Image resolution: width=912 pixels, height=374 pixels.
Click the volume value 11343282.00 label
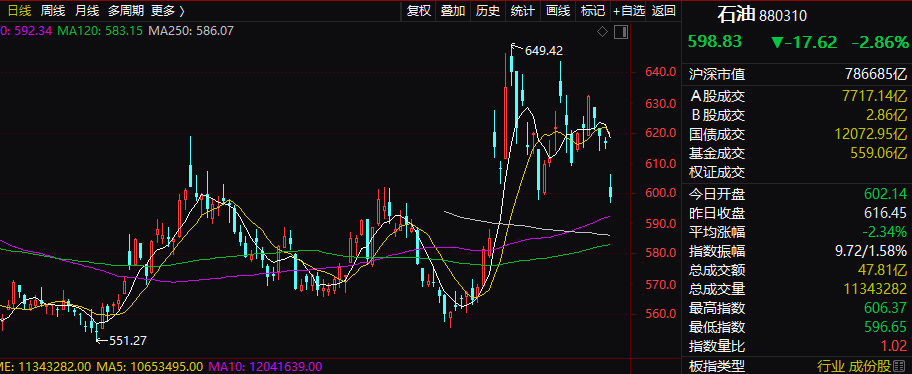coord(45,367)
